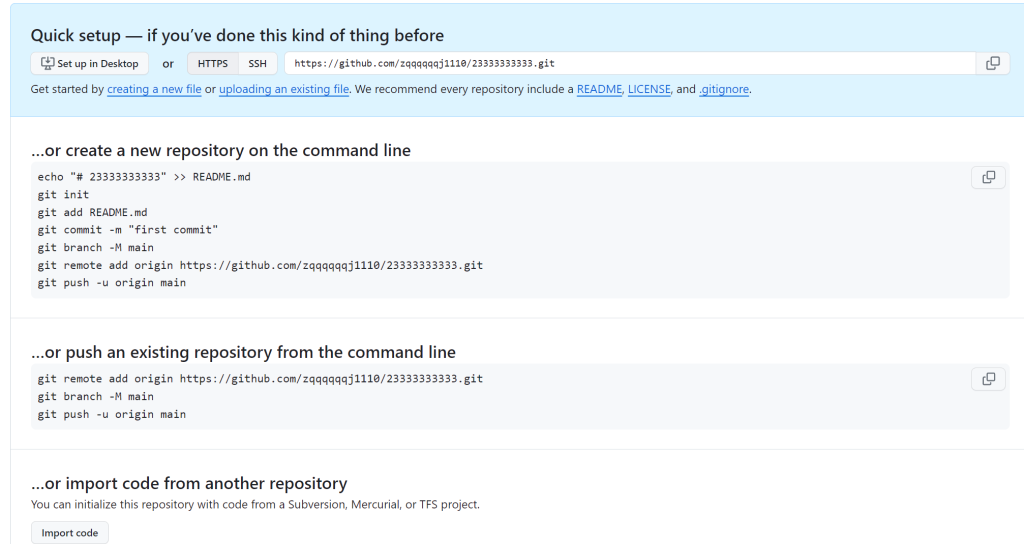
Task: Copy the push existing repository commands
Action: (x=988, y=379)
